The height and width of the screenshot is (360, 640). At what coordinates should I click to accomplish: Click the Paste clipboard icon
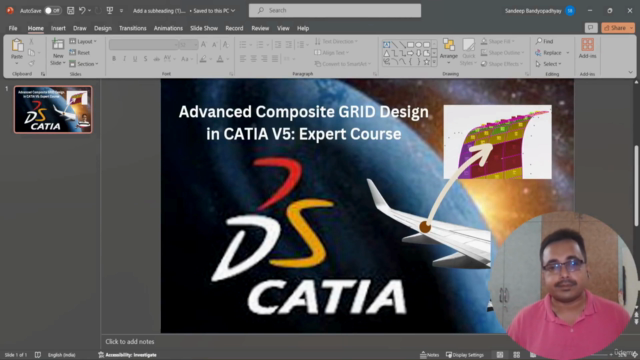pyautogui.click(x=17, y=45)
